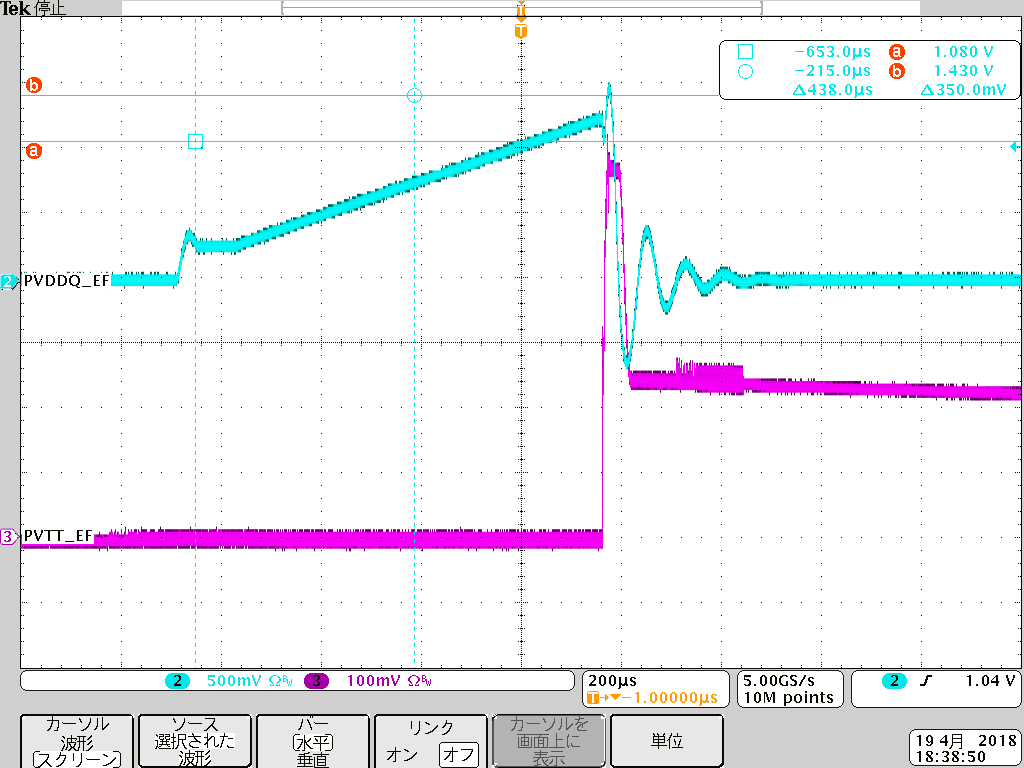Click the −653.0µs cursor time readout

(x=832, y=52)
